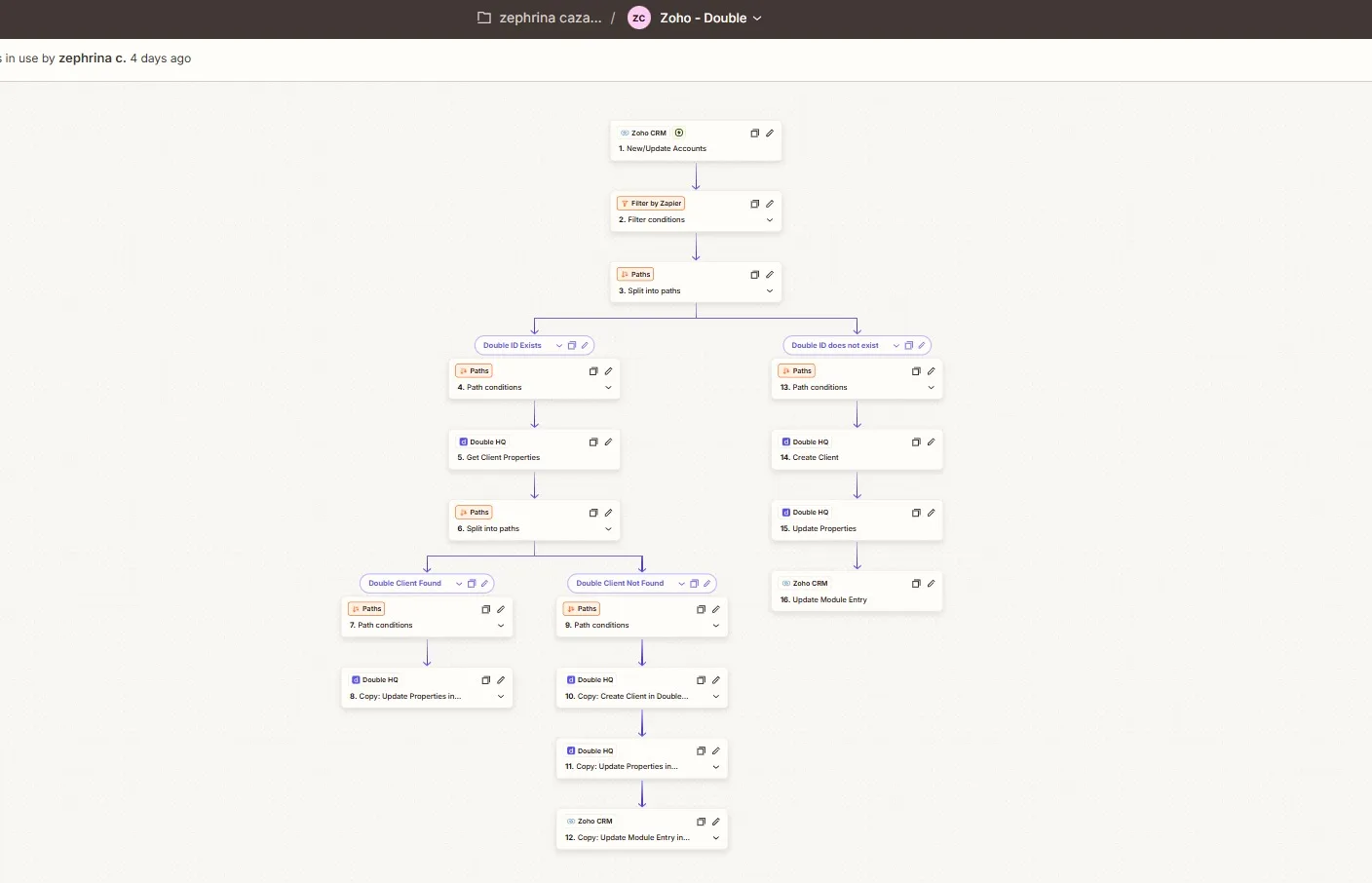Edit step 16 Update Module Entry

tap(931, 584)
